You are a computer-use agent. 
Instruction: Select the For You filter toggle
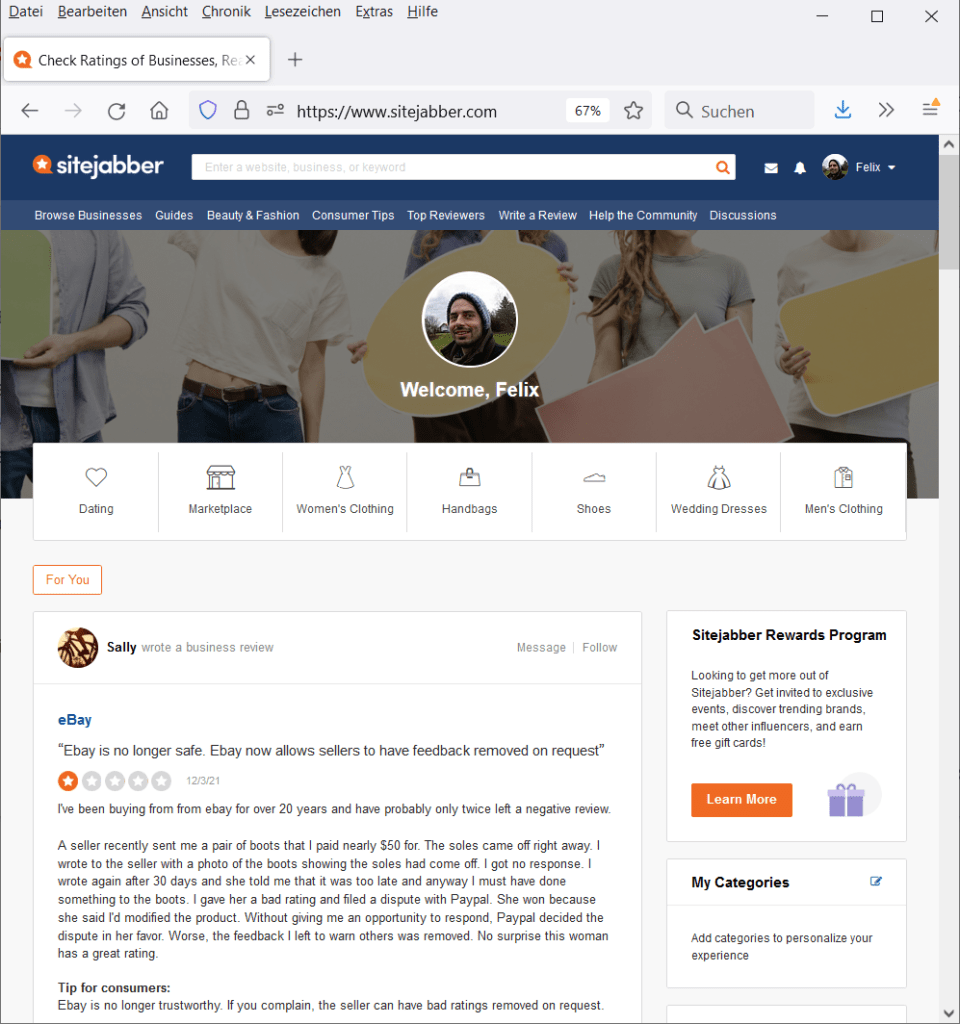point(67,580)
